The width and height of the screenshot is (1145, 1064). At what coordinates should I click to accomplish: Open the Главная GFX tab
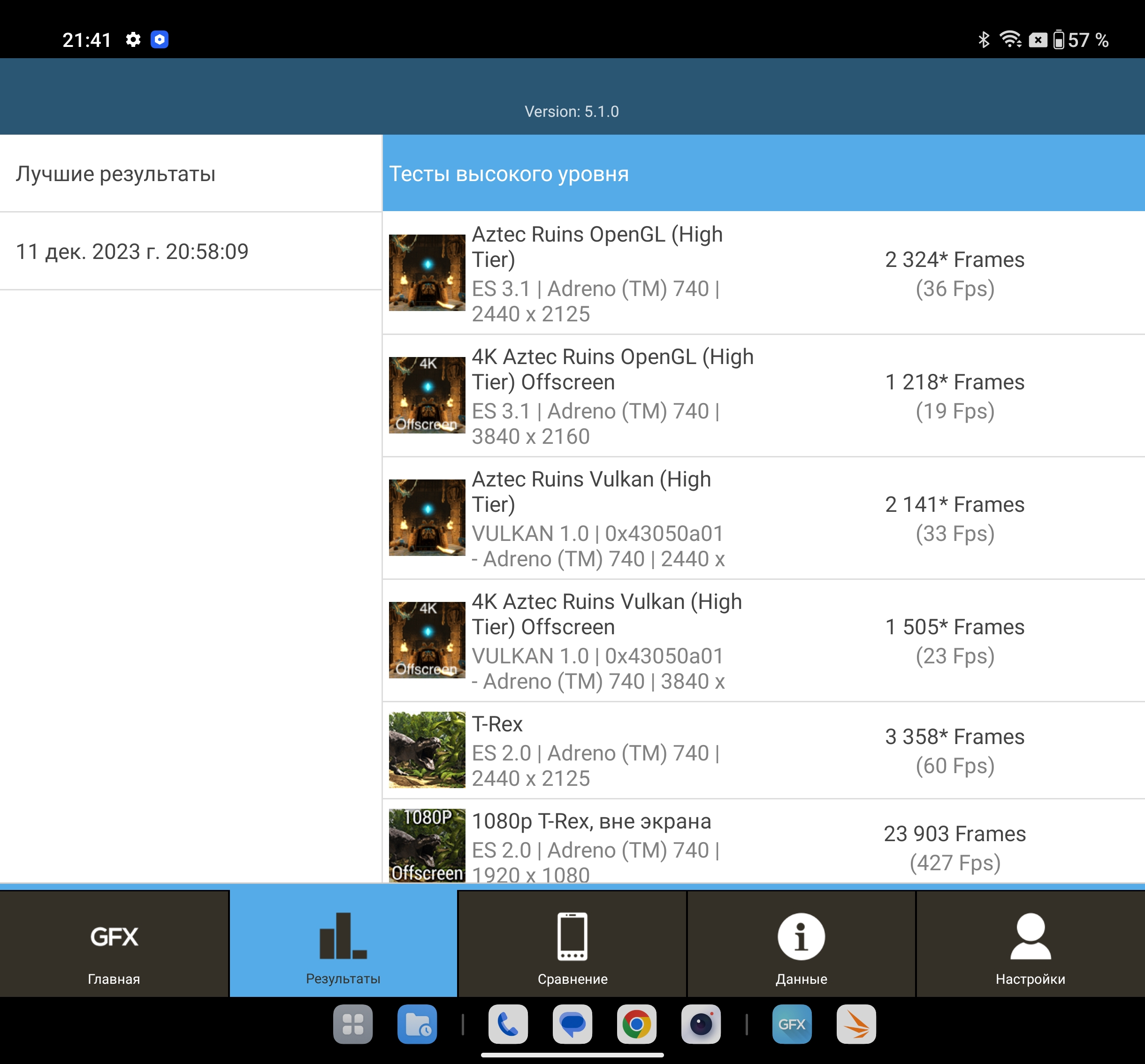(114, 944)
